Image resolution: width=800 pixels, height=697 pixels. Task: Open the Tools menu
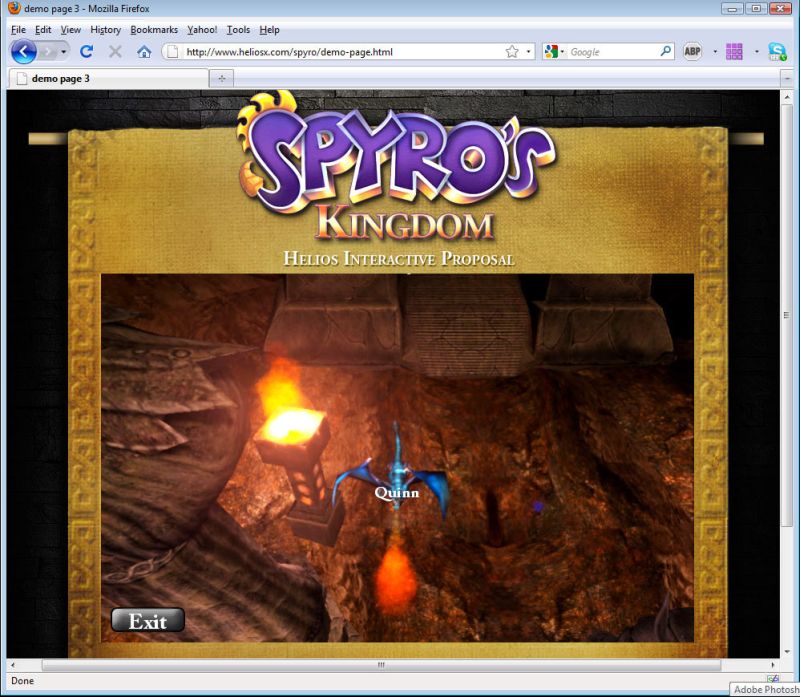click(x=238, y=30)
